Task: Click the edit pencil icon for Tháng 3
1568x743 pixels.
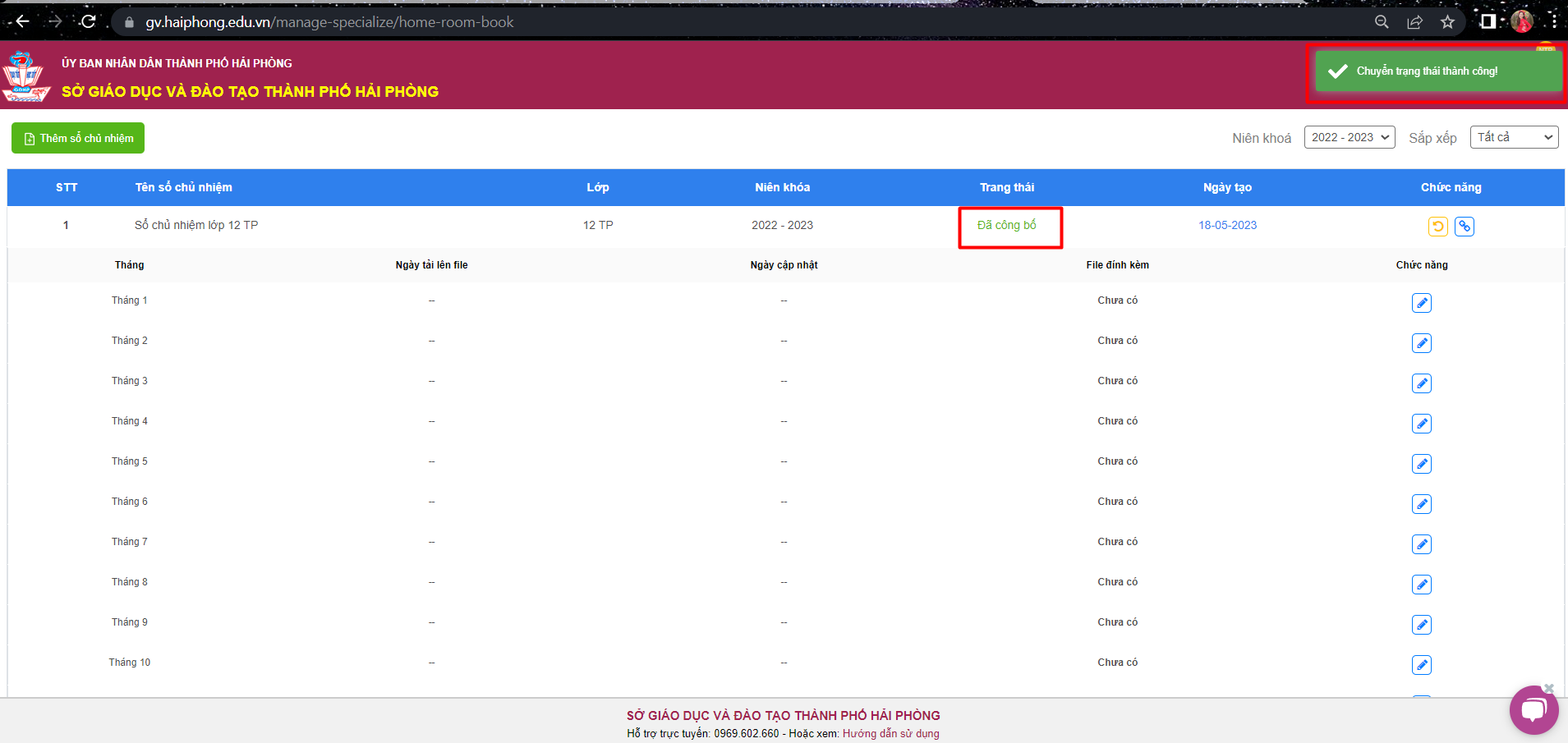Action: click(x=1421, y=383)
